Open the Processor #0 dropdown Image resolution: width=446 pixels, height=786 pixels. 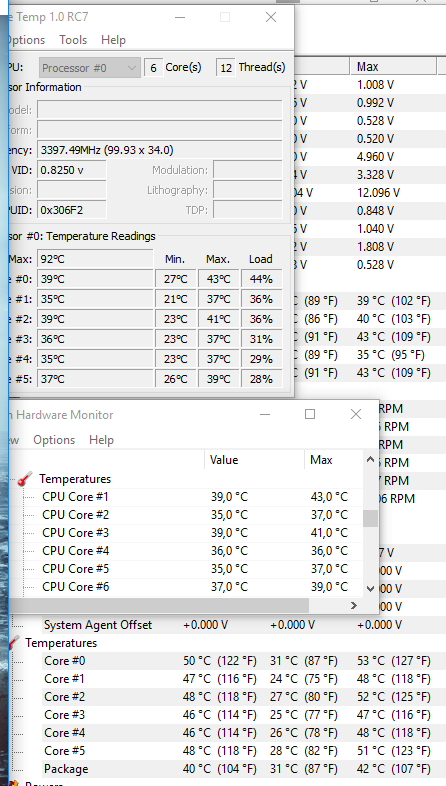89,68
